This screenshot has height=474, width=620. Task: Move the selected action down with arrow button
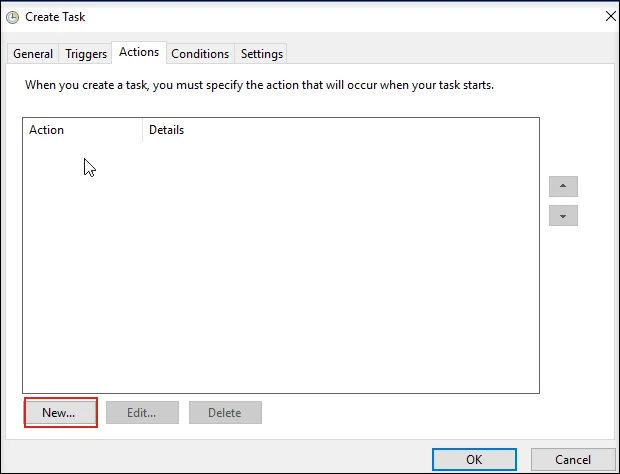(563, 216)
